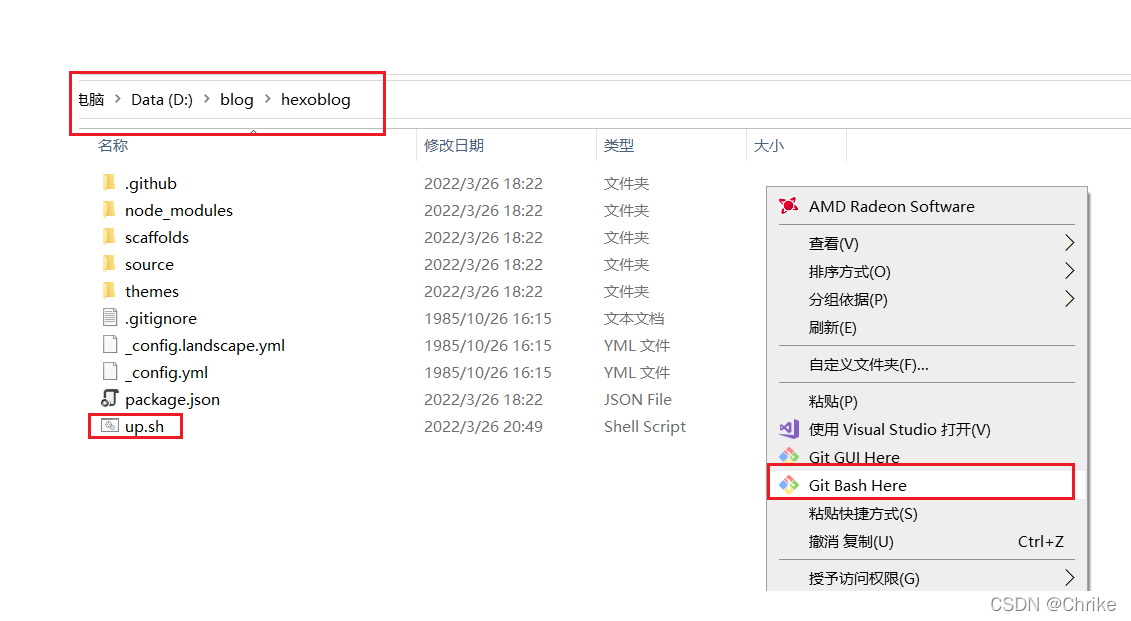Click the package.json file icon
The width and height of the screenshot is (1131, 621).
(110, 398)
